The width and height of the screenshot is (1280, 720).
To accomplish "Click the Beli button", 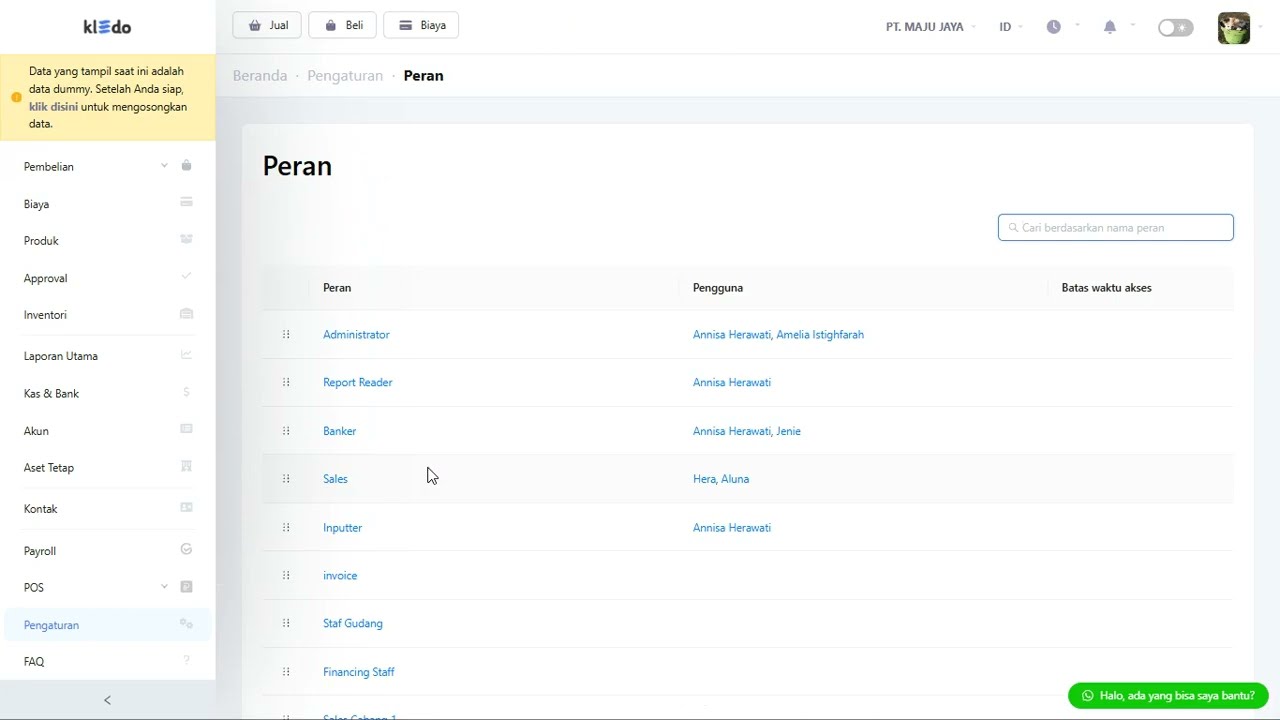I will (343, 25).
